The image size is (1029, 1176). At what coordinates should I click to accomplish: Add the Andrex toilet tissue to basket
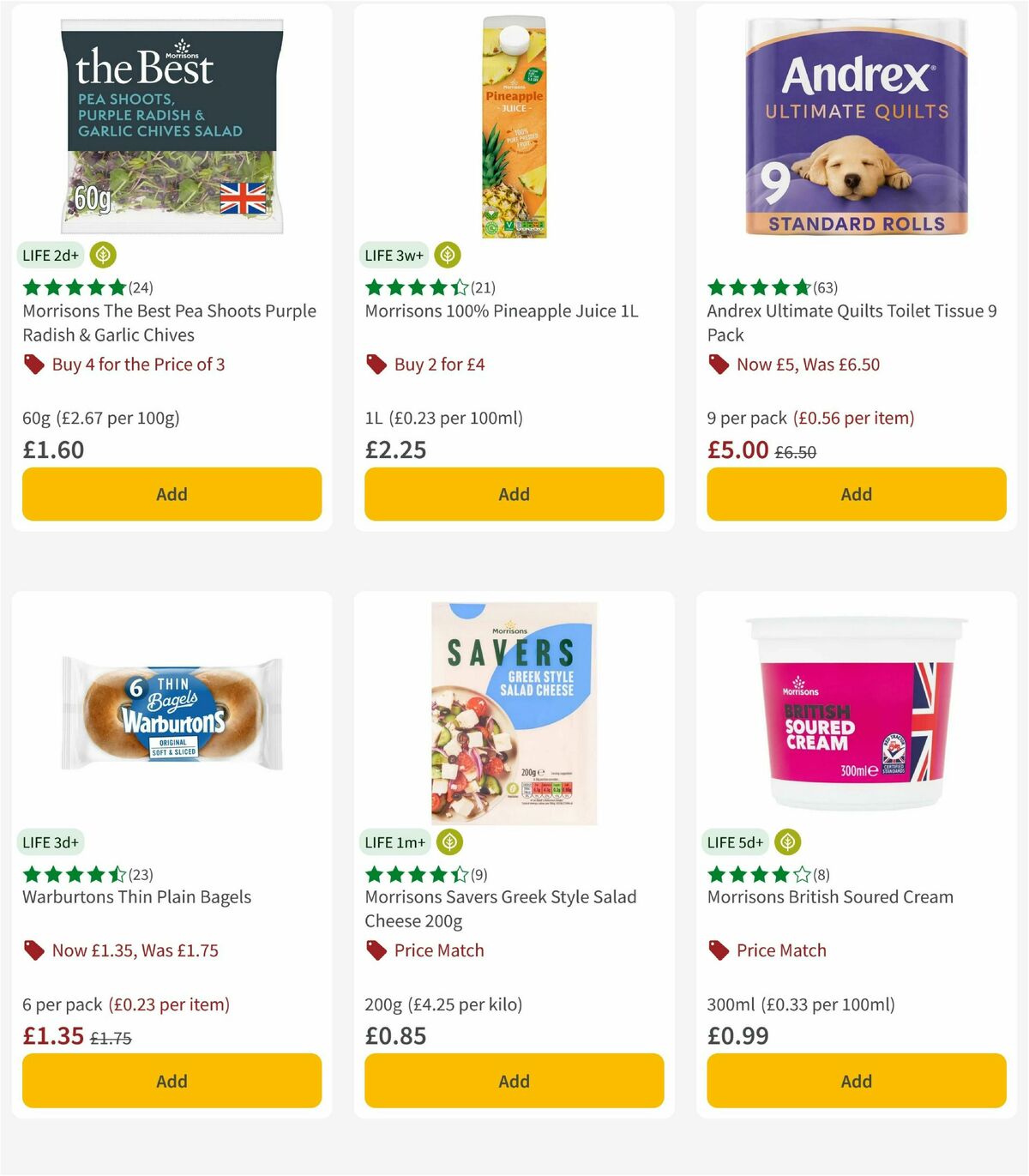pos(856,494)
